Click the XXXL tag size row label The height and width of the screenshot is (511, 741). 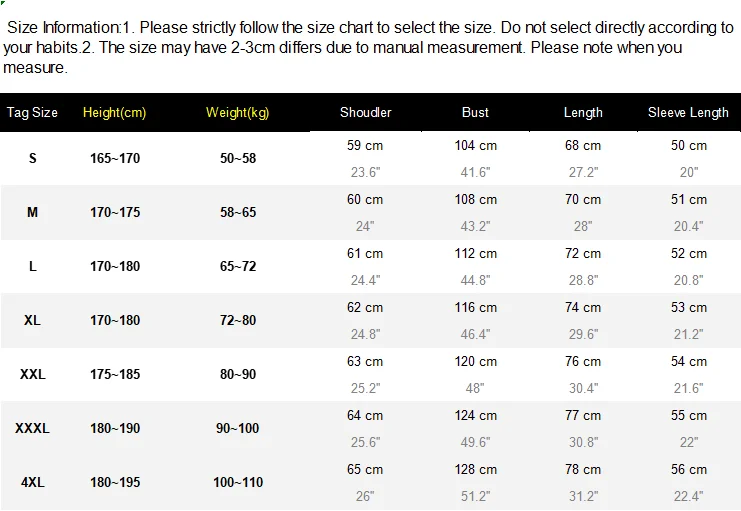click(x=33, y=428)
